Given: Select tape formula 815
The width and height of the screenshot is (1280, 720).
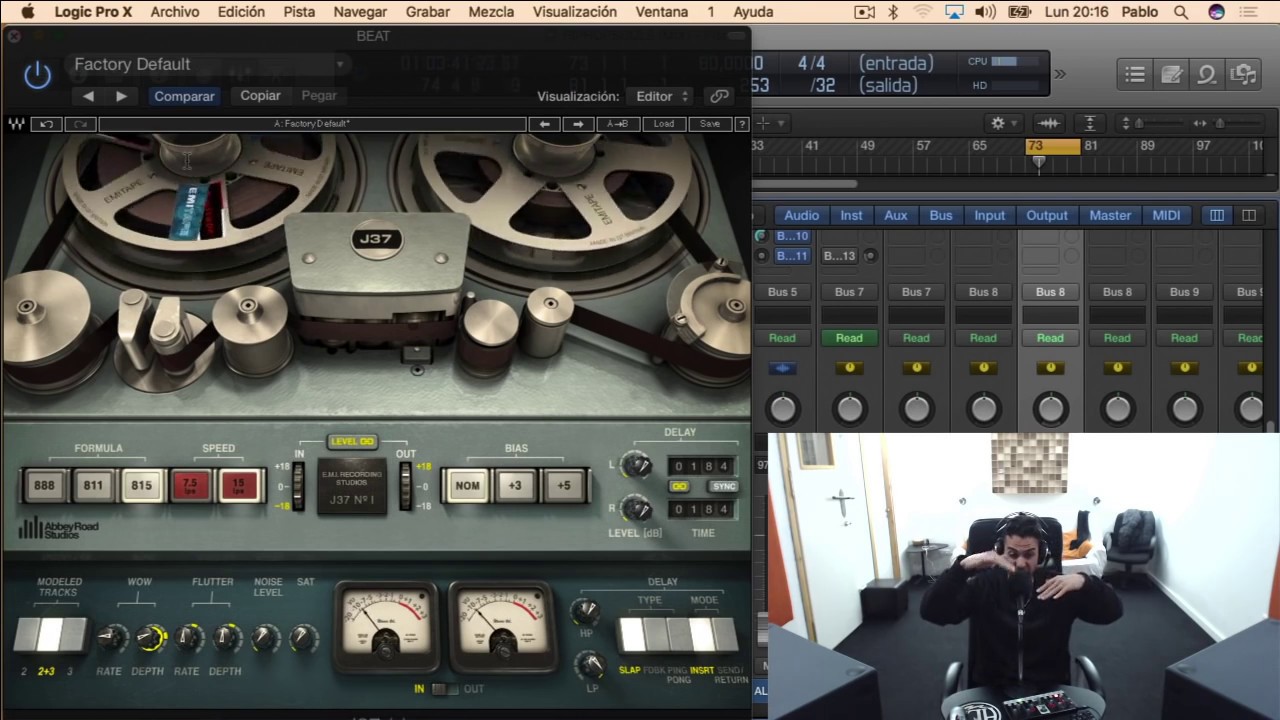Looking at the screenshot, I should click(141, 486).
